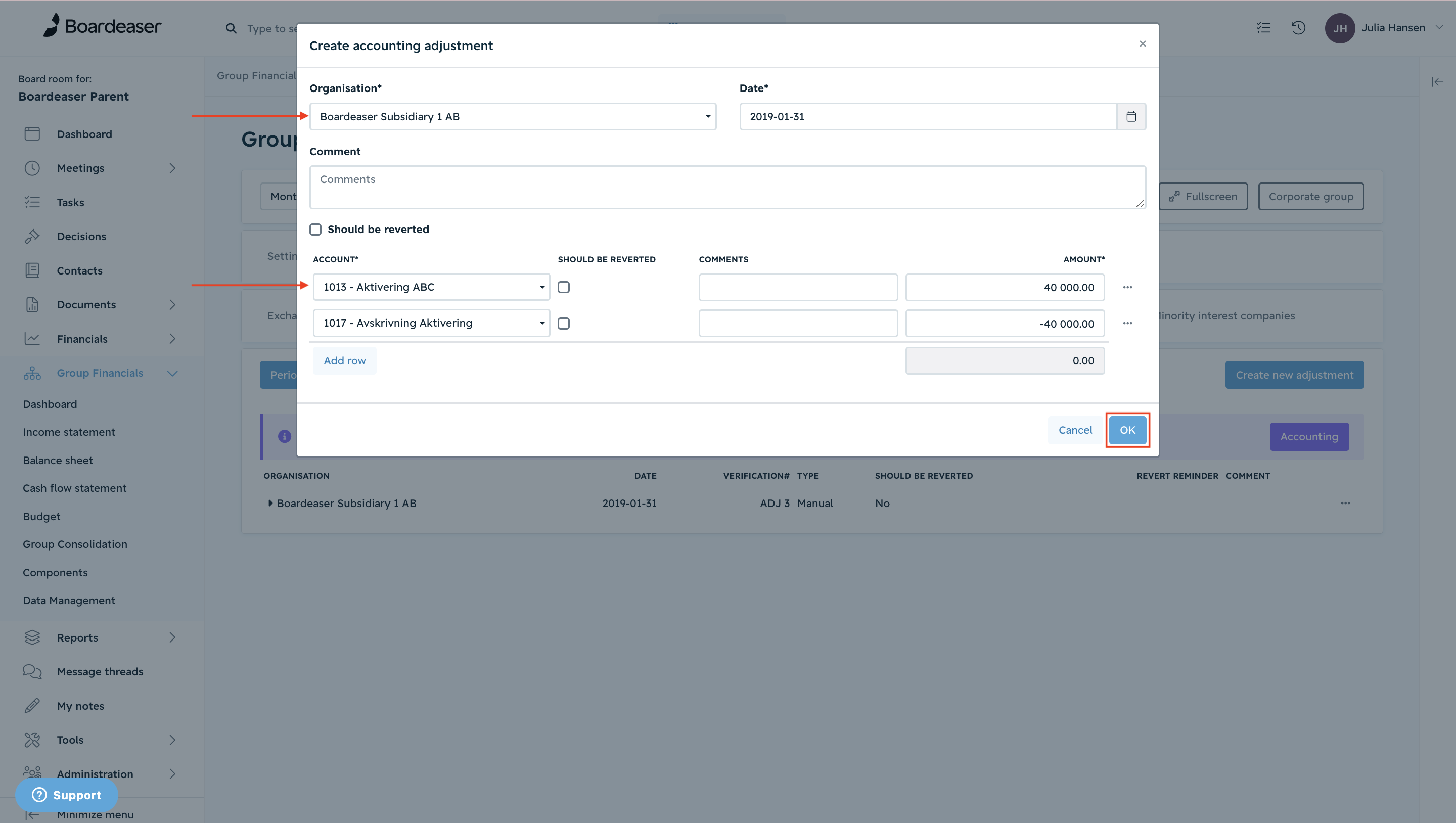Click the Tools wrench icon
The height and width of the screenshot is (823, 1456).
coord(32,740)
